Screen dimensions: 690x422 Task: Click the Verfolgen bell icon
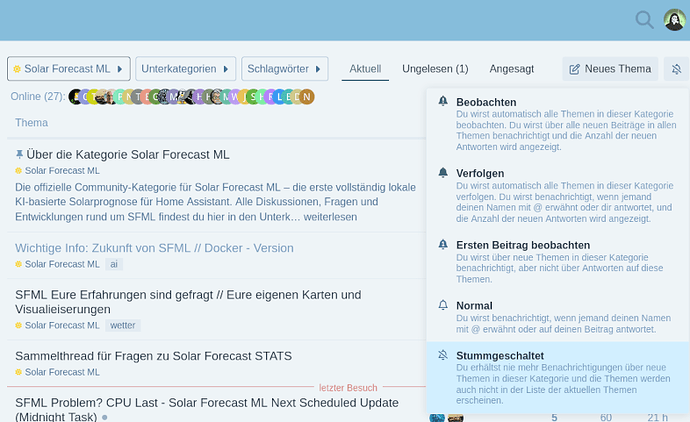tap(443, 173)
